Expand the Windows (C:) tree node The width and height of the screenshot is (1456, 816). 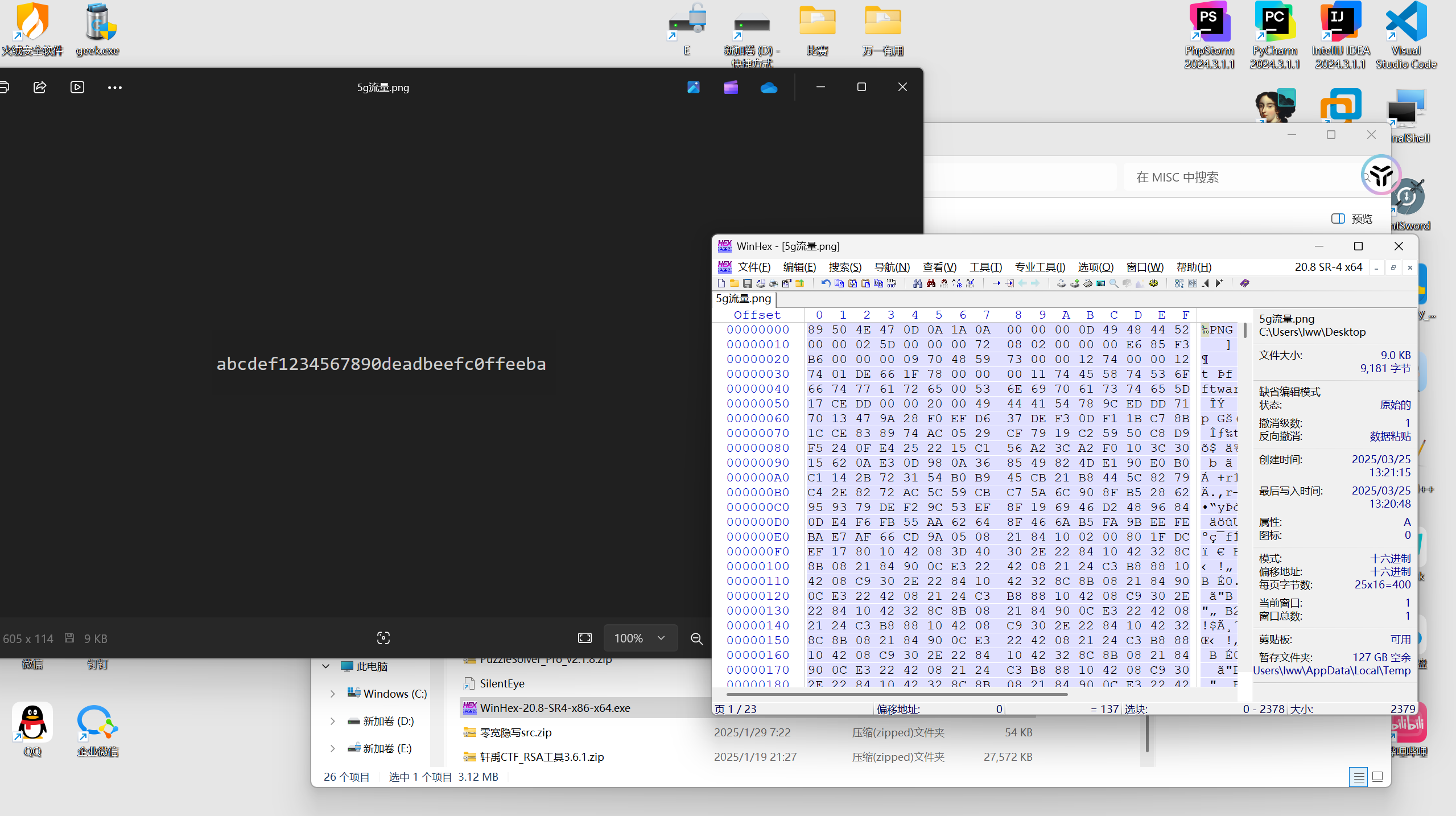333,694
